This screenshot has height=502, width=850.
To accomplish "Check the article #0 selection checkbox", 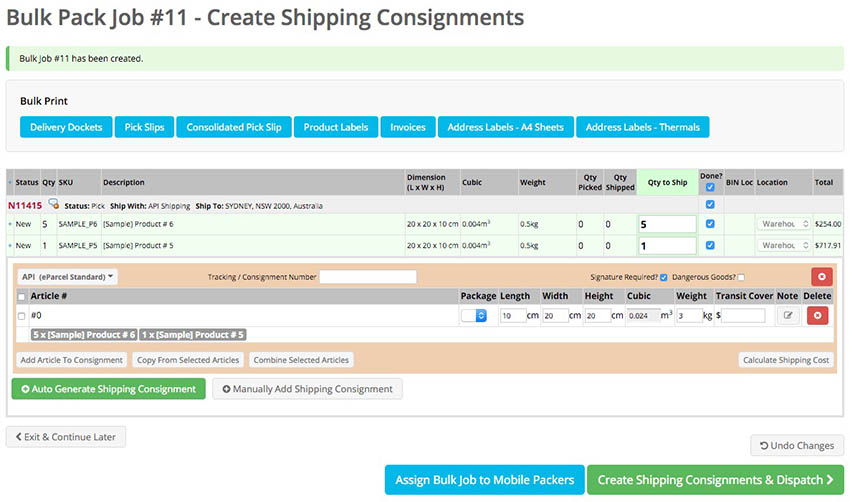I will click(21, 316).
